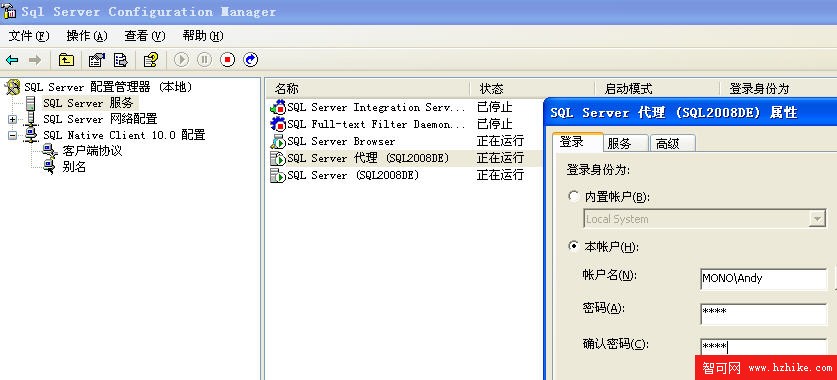Click the 别名 tree icon
This screenshot has height=380, width=837.
(50, 167)
